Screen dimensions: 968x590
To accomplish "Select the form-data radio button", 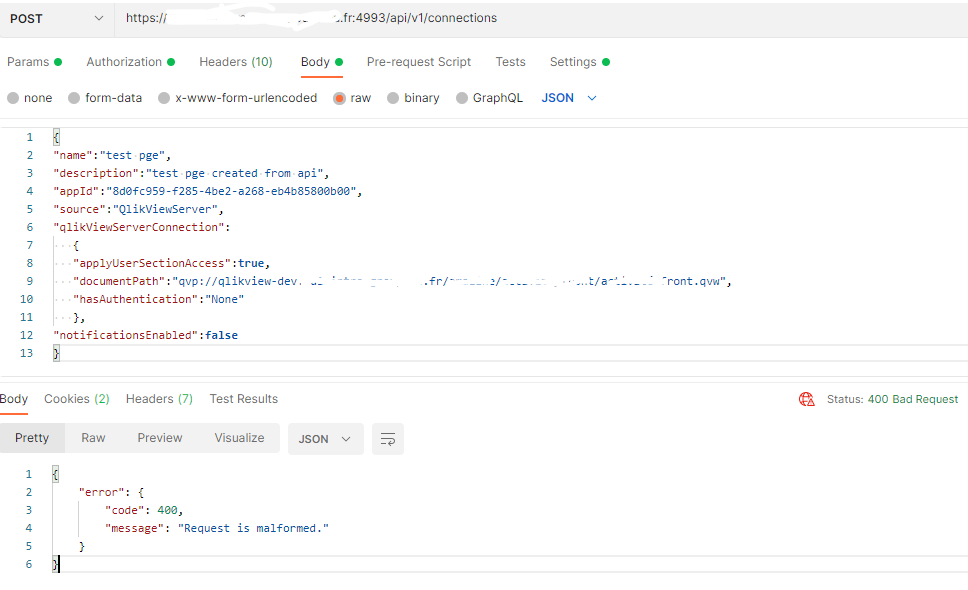I will (x=74, y=98).
